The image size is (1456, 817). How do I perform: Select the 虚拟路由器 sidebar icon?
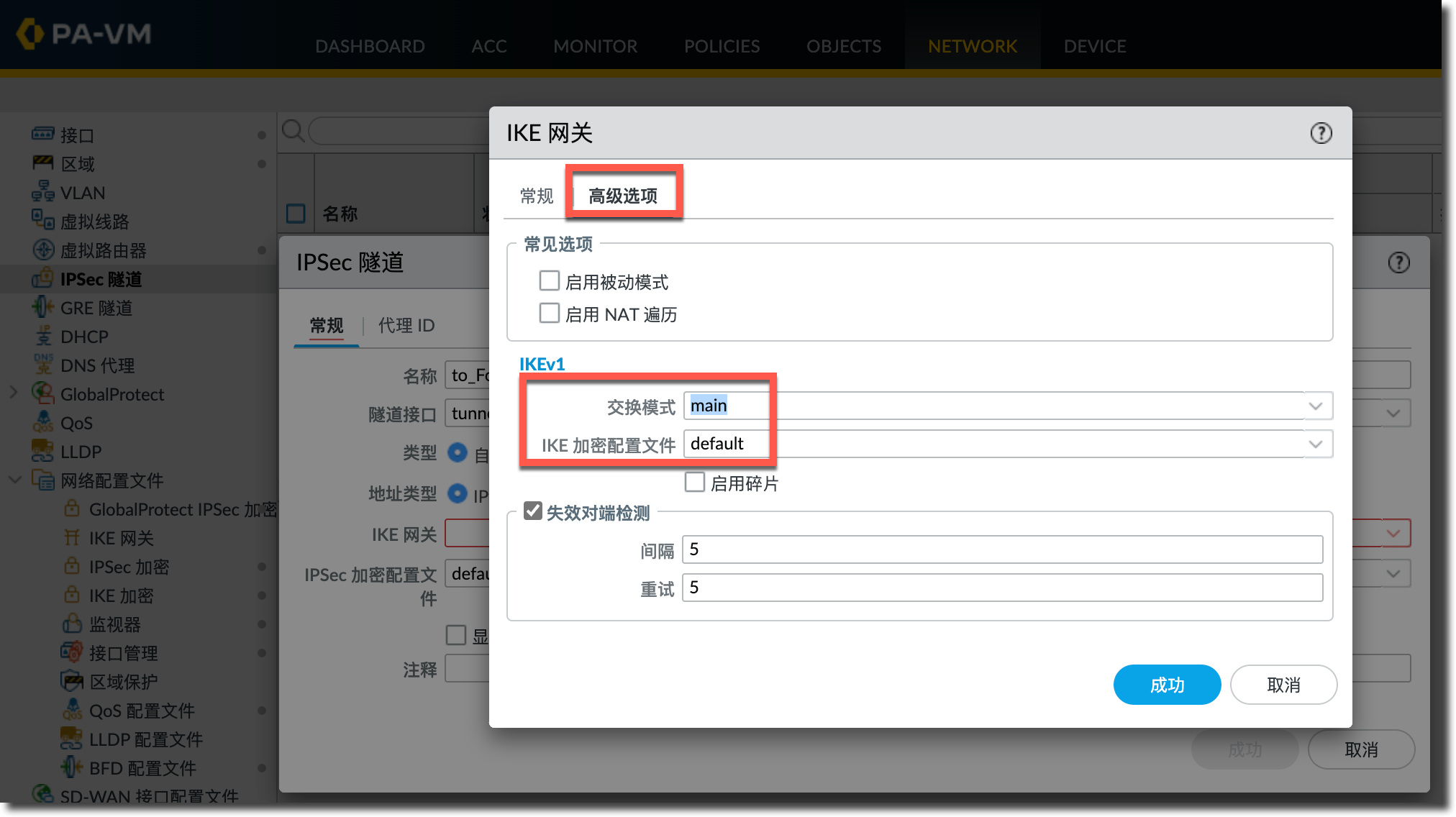[x=43, y=250]
